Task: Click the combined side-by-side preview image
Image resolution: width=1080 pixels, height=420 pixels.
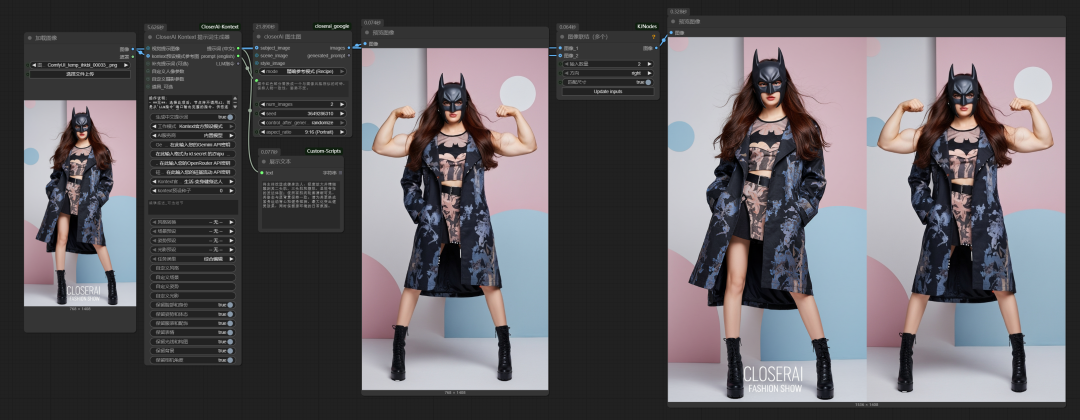Action: click(866, 219)
